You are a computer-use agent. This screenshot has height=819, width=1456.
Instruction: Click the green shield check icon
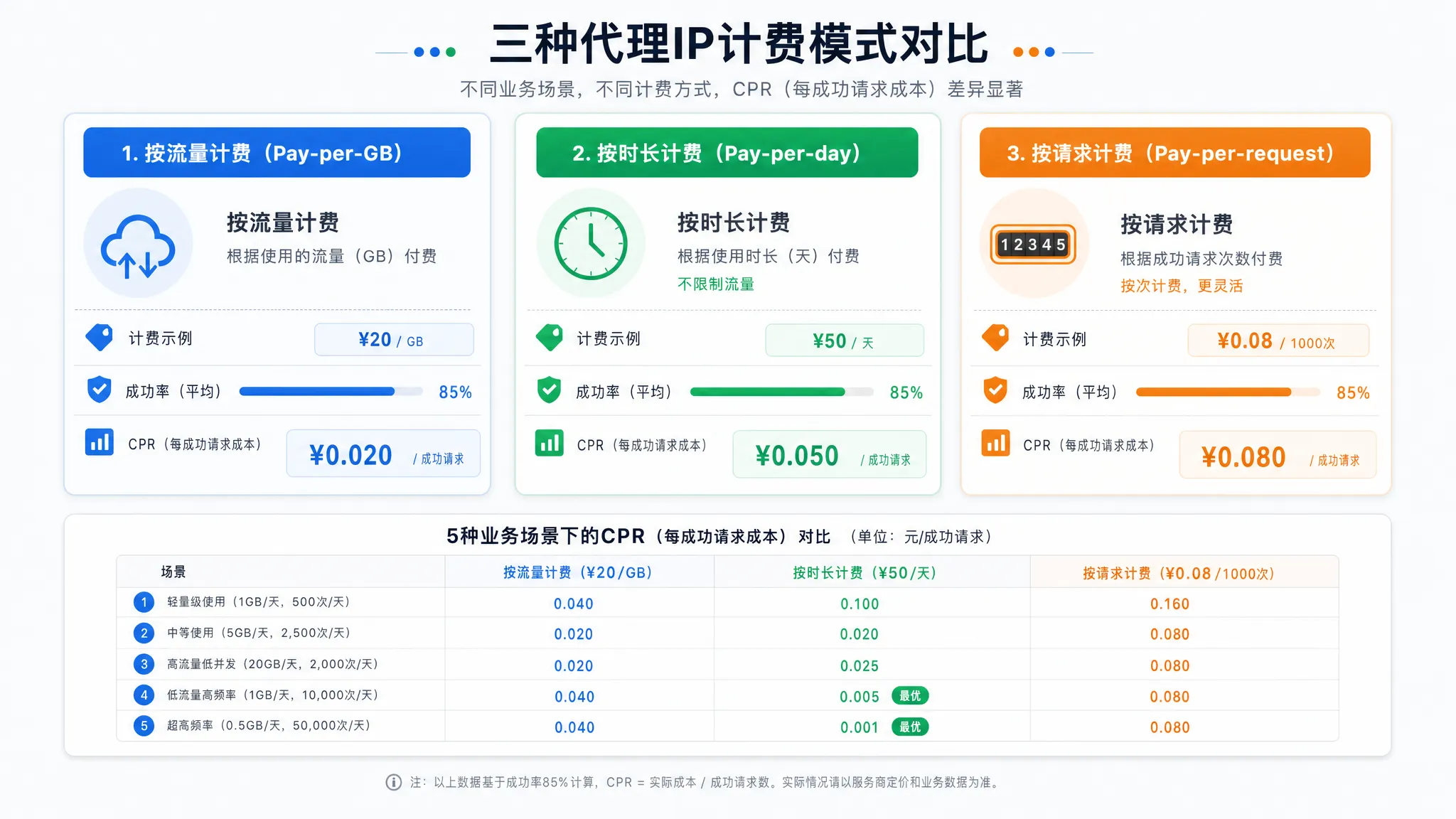(549, 390)
